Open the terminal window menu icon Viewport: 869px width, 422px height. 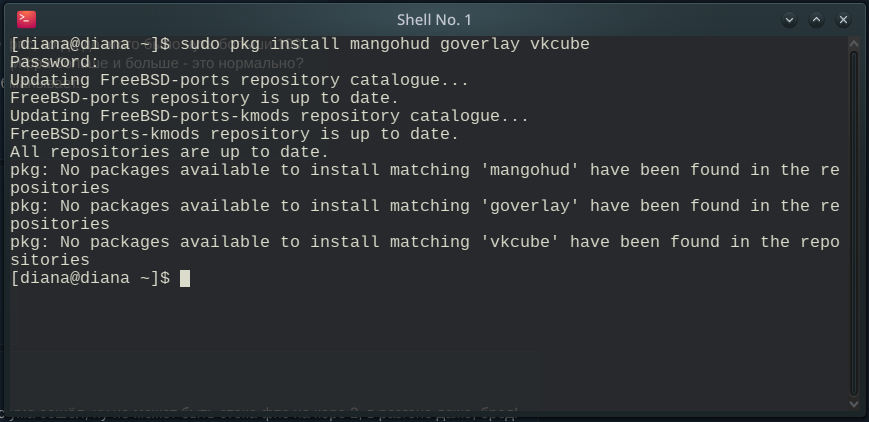coord(26,19)
